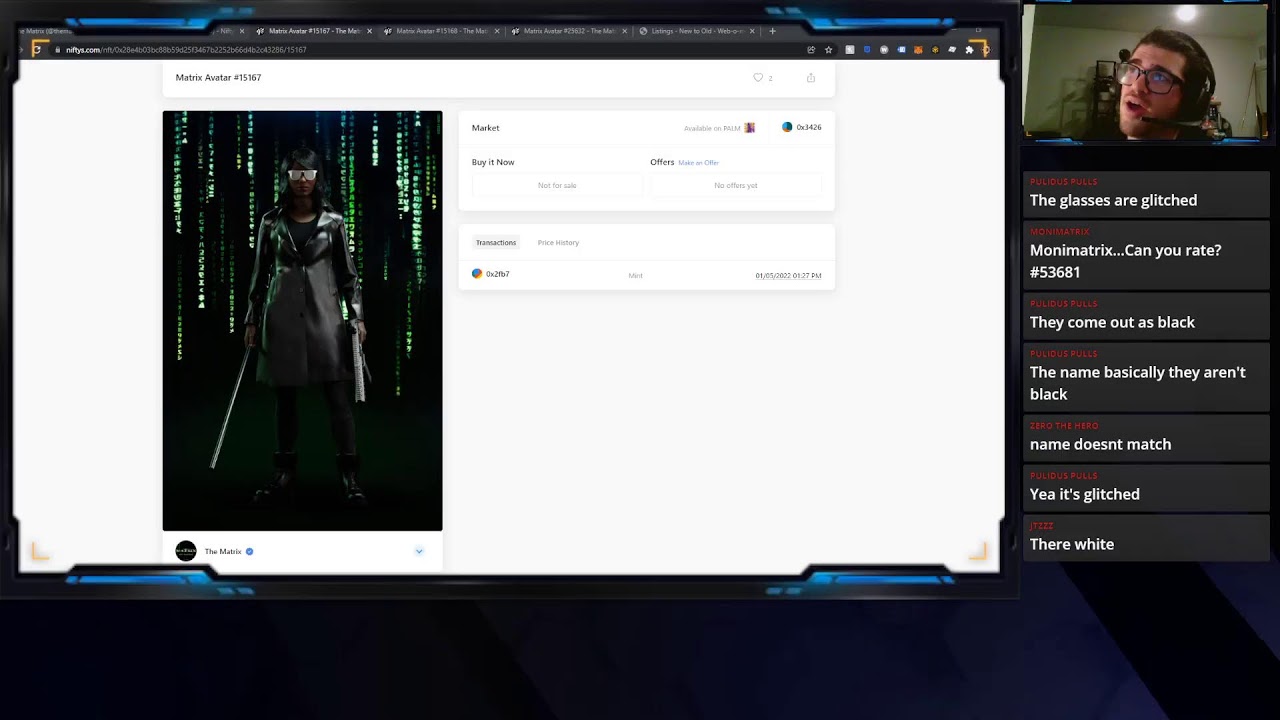
Task: Click the like count number 2
Action: (770, 78)
